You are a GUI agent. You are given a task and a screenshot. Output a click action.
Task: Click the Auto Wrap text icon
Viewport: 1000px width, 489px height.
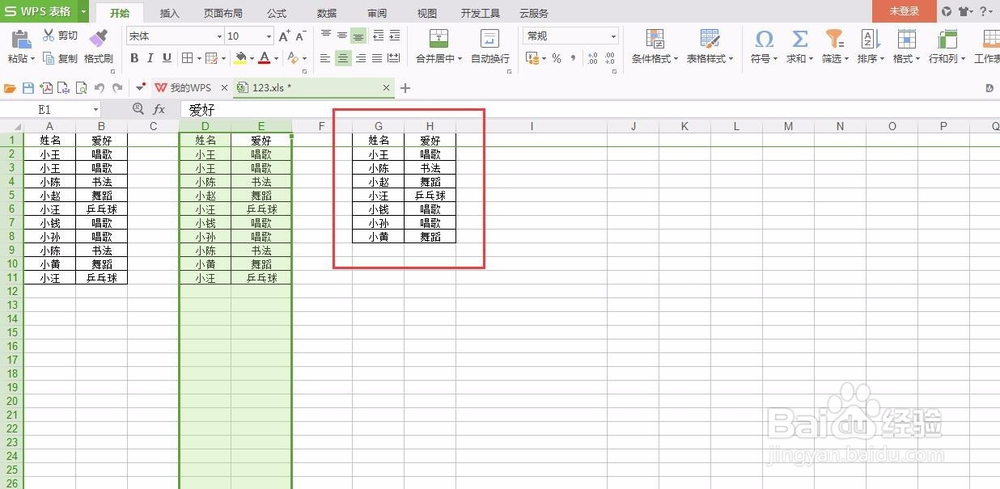tap(490, 39)
